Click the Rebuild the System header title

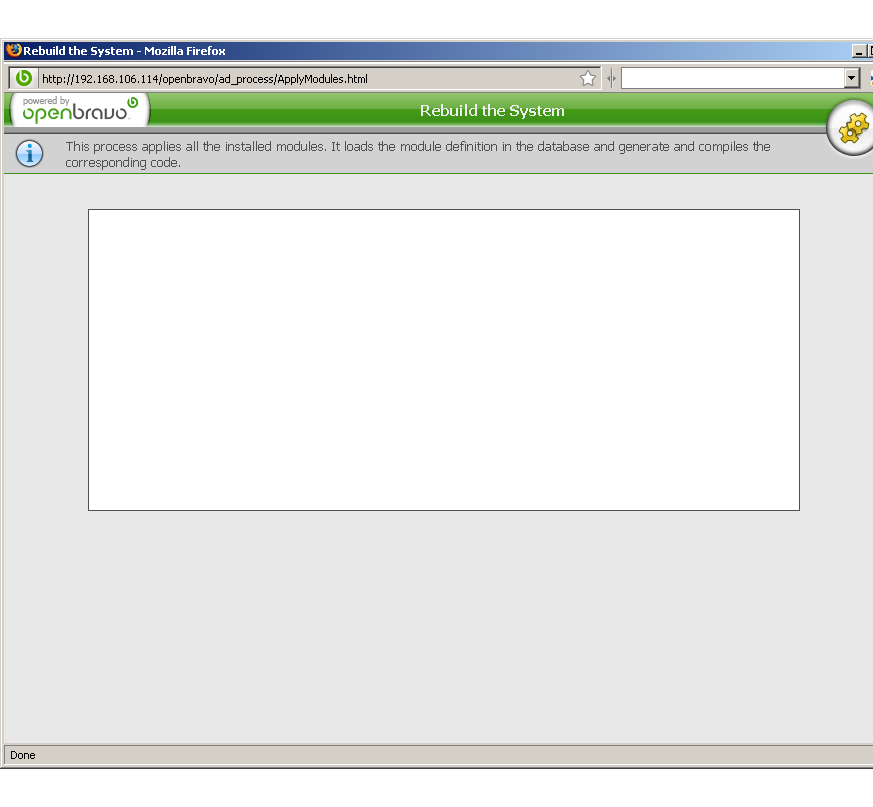pyautogui.click(x=492, y=111)
